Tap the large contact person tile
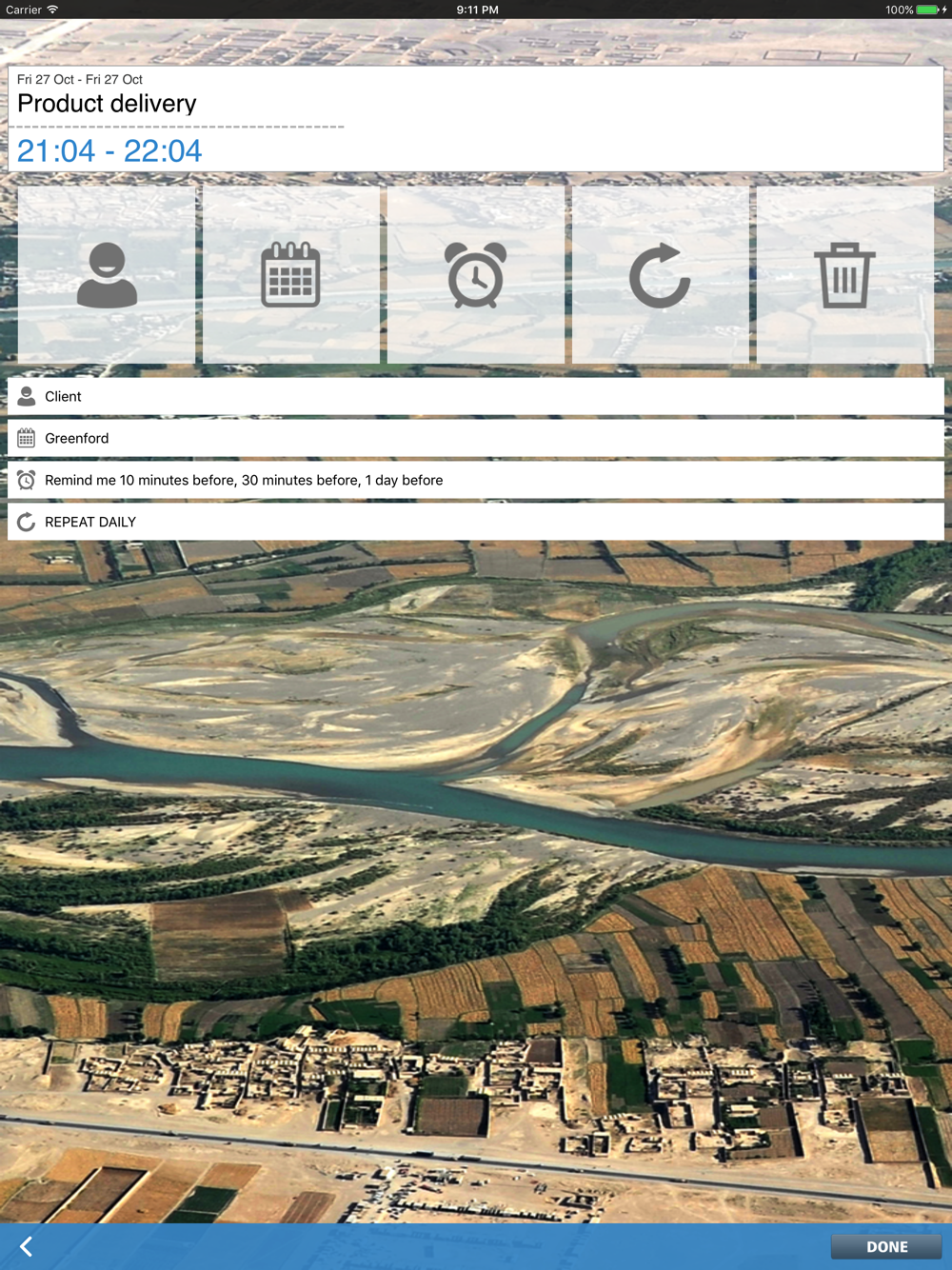 point(107,275)
